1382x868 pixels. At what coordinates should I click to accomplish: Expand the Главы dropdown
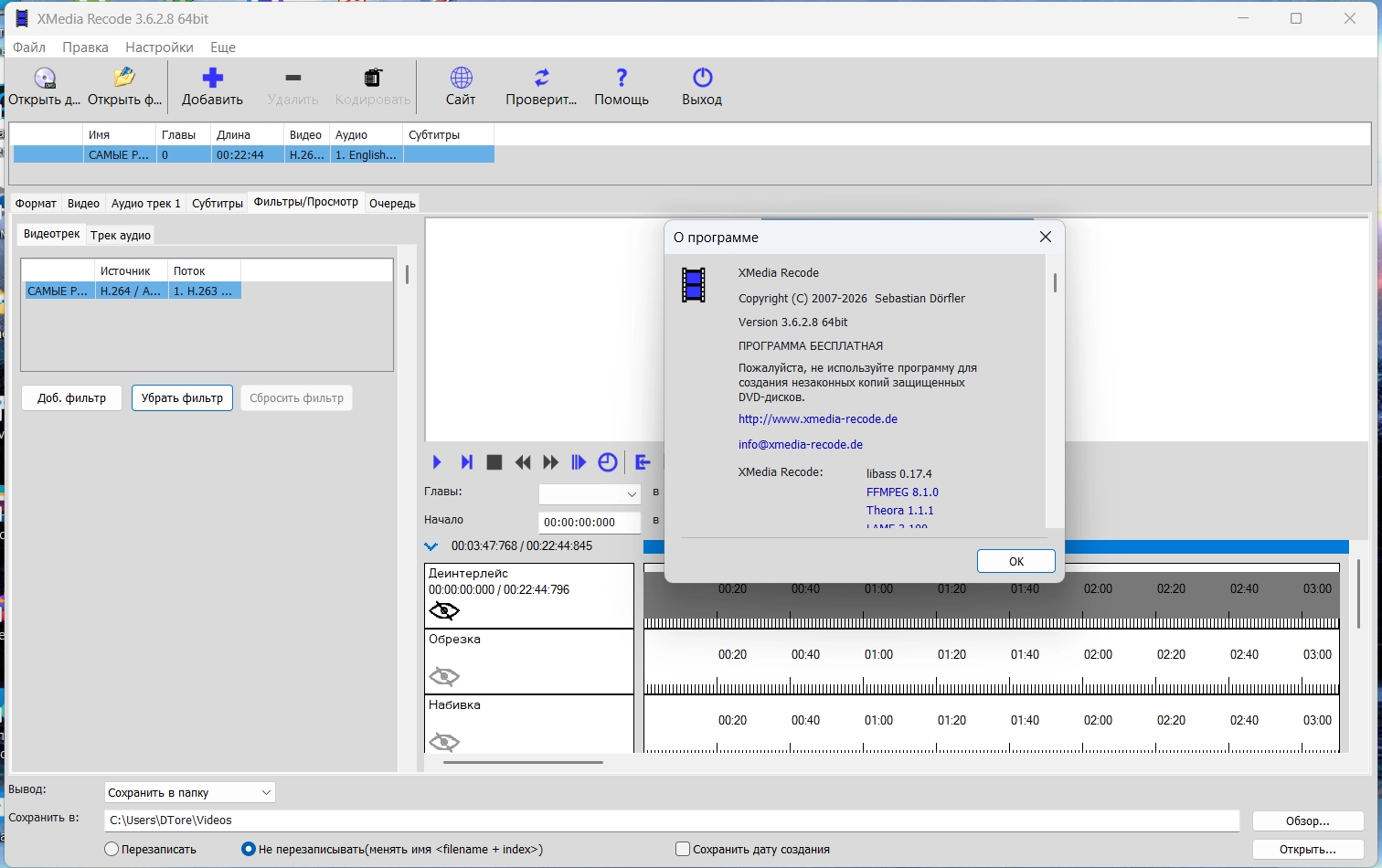pyautogui.click(x=631, y=494)
